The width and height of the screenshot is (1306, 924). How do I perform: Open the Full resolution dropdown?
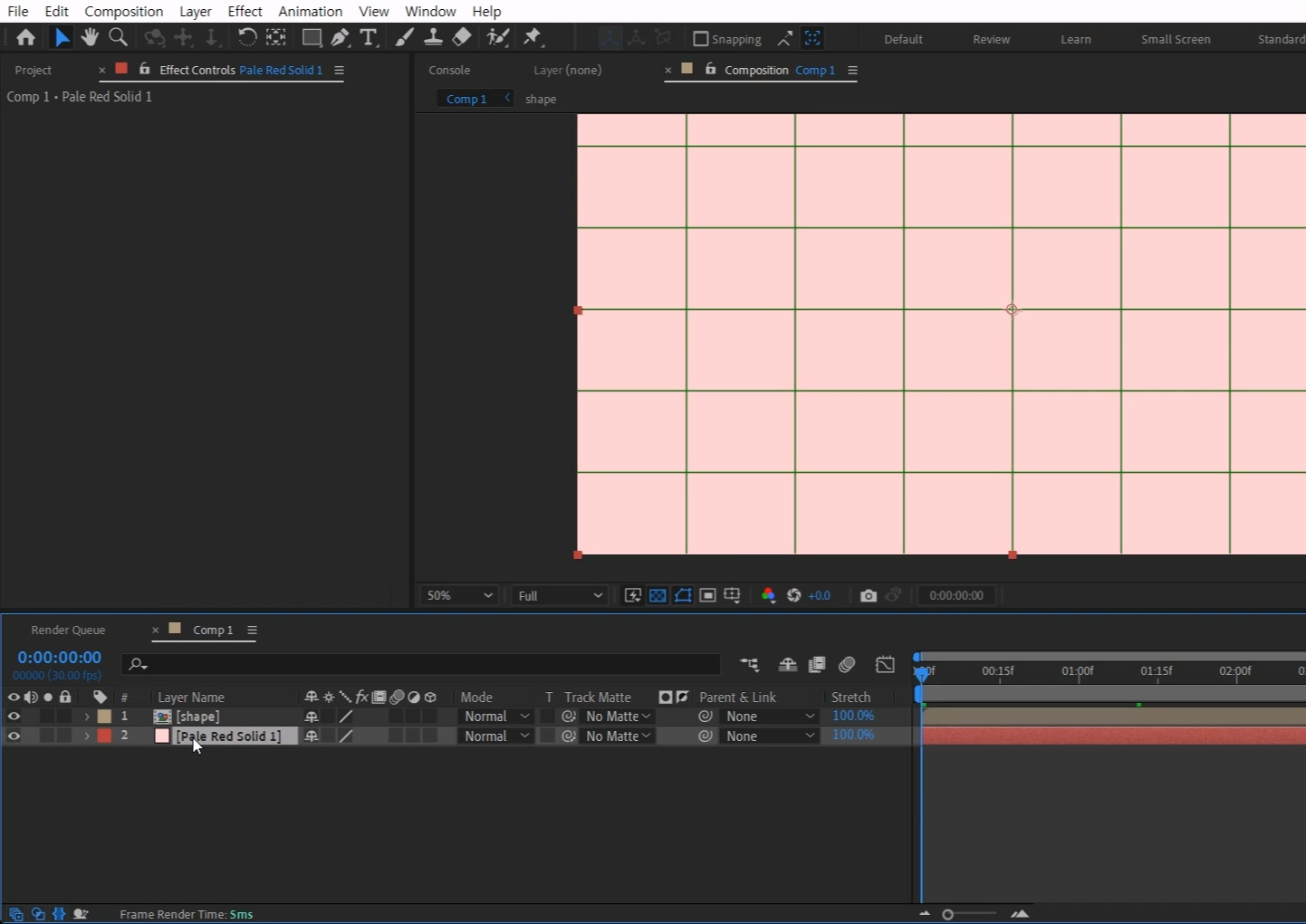click(x=560, y=595)
